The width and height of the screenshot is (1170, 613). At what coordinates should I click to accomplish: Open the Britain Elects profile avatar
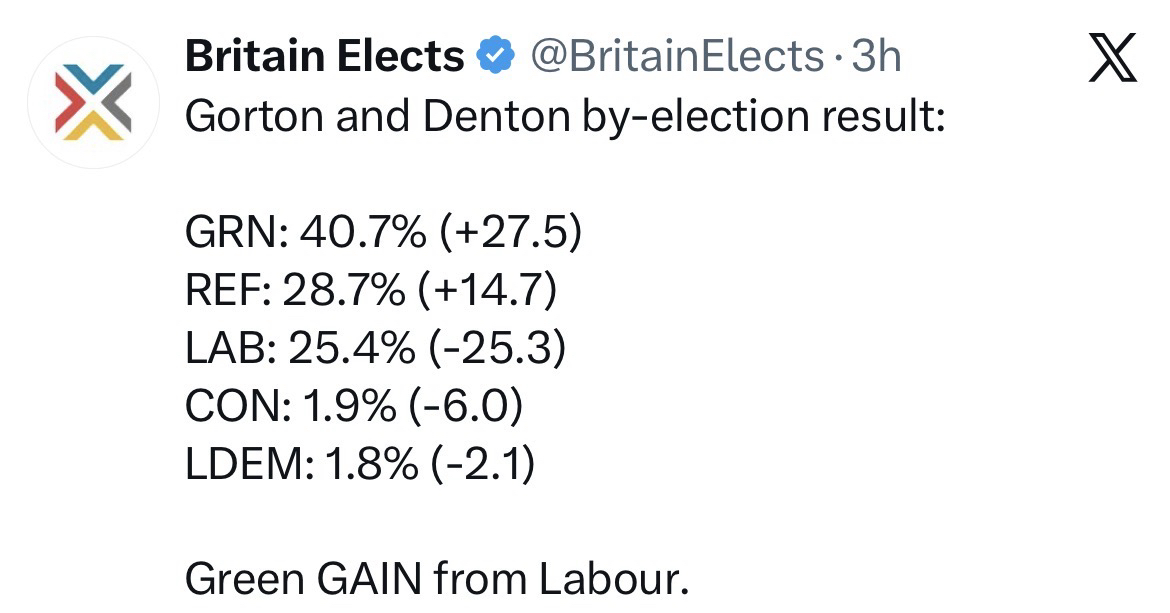pyautogui.click(x=94, y=102)
